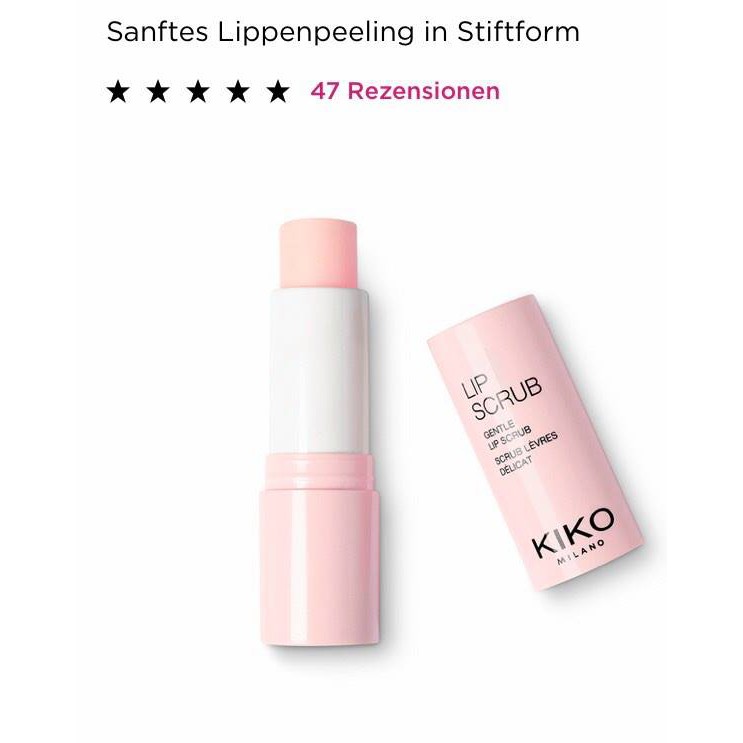Click the lip scrub stick product image

pyautogui.click(x=320, y=431)
